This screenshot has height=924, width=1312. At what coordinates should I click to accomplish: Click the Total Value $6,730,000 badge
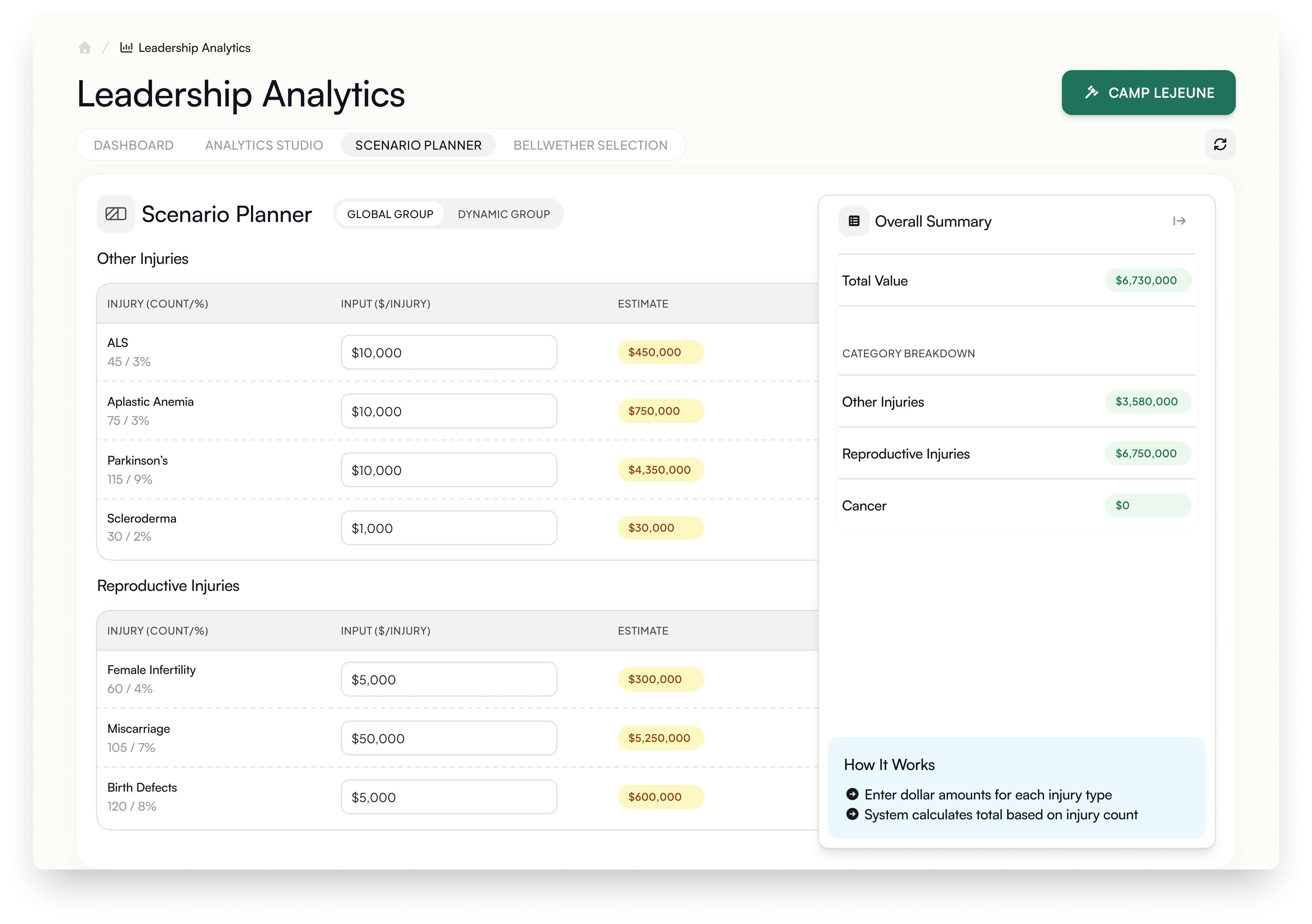tap(1148, 281)
